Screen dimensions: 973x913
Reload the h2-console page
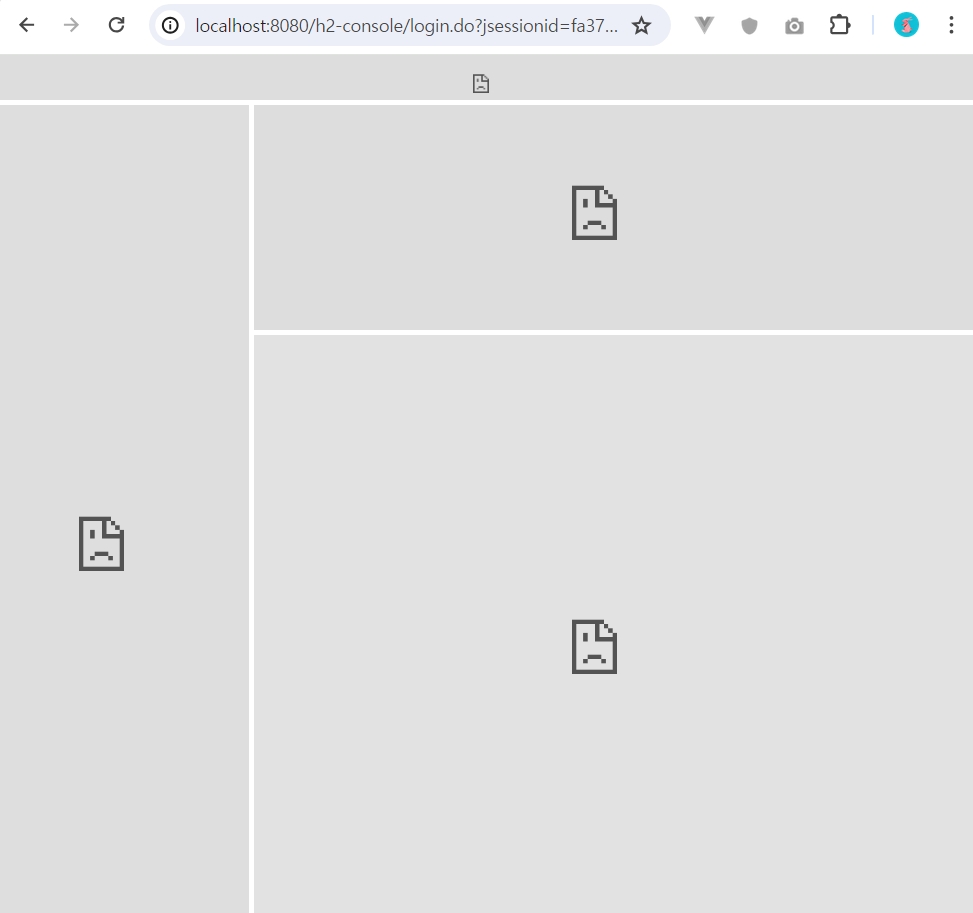coord(117,25)
